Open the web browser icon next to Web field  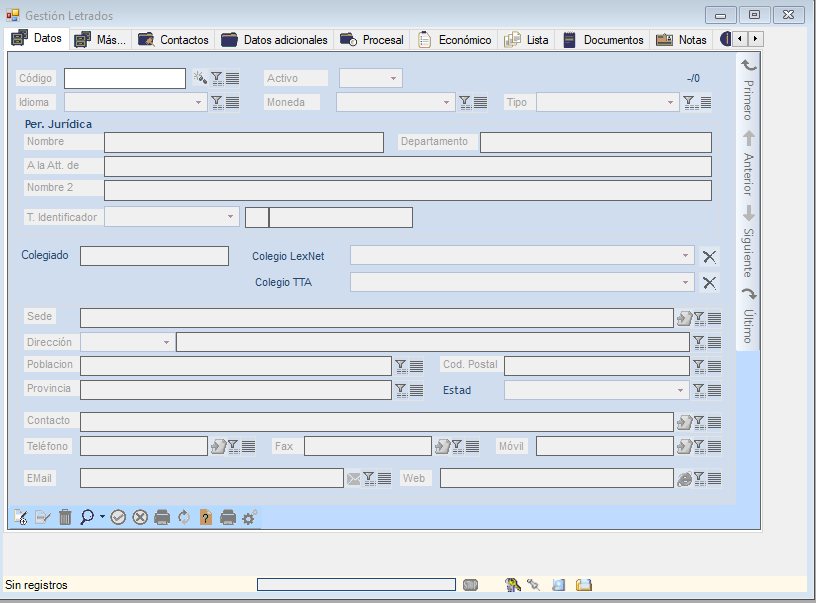pyautogui.click(x=684, y=479)
